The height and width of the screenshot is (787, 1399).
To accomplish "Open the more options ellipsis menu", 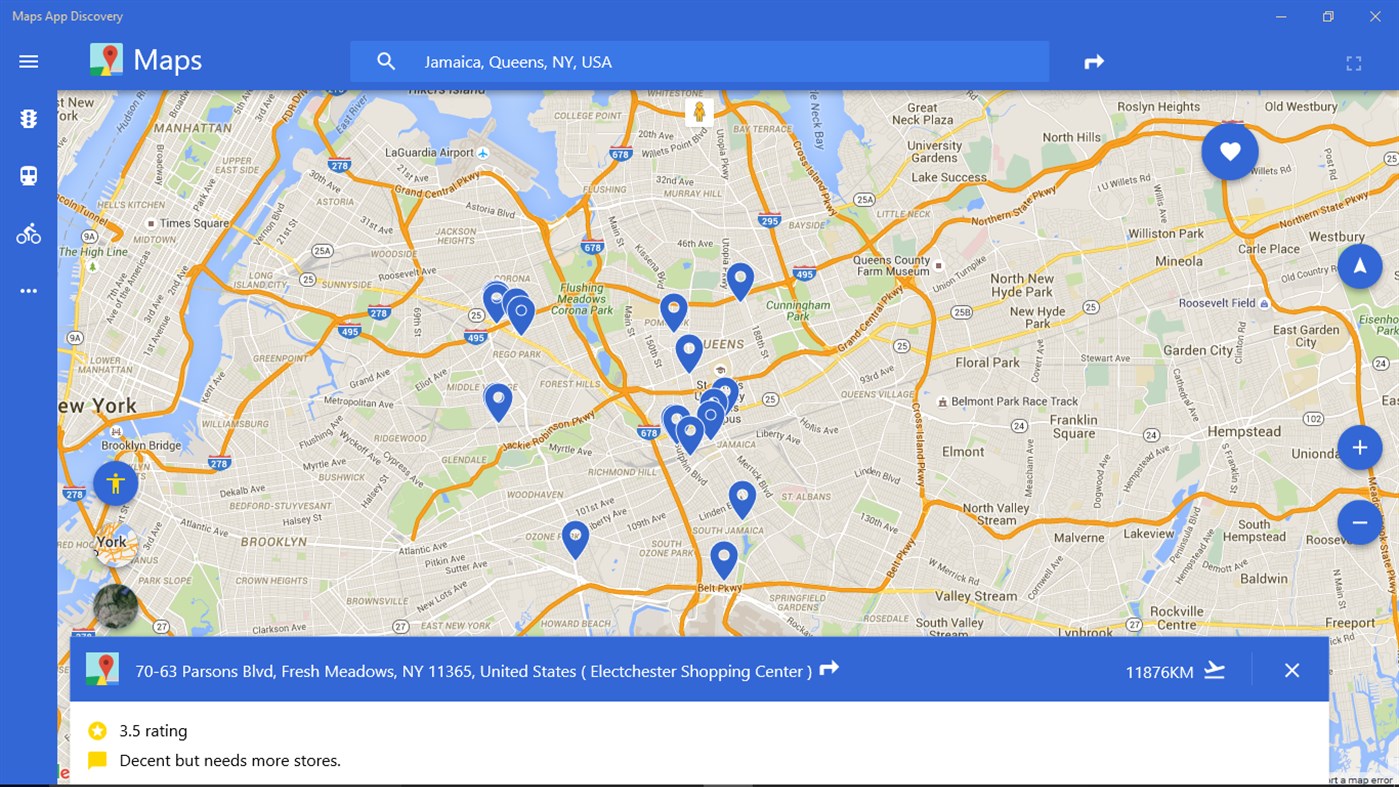I will click(28, 290).
